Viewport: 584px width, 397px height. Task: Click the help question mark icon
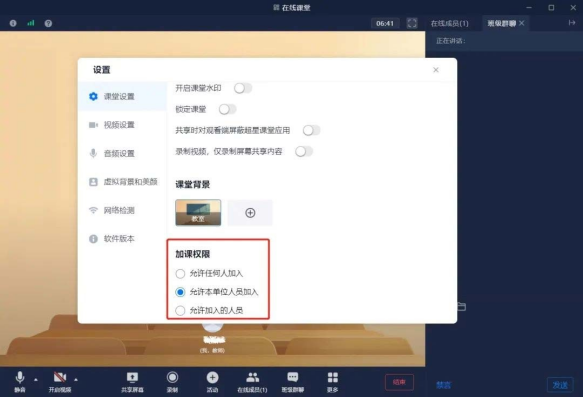pos(48,23)
